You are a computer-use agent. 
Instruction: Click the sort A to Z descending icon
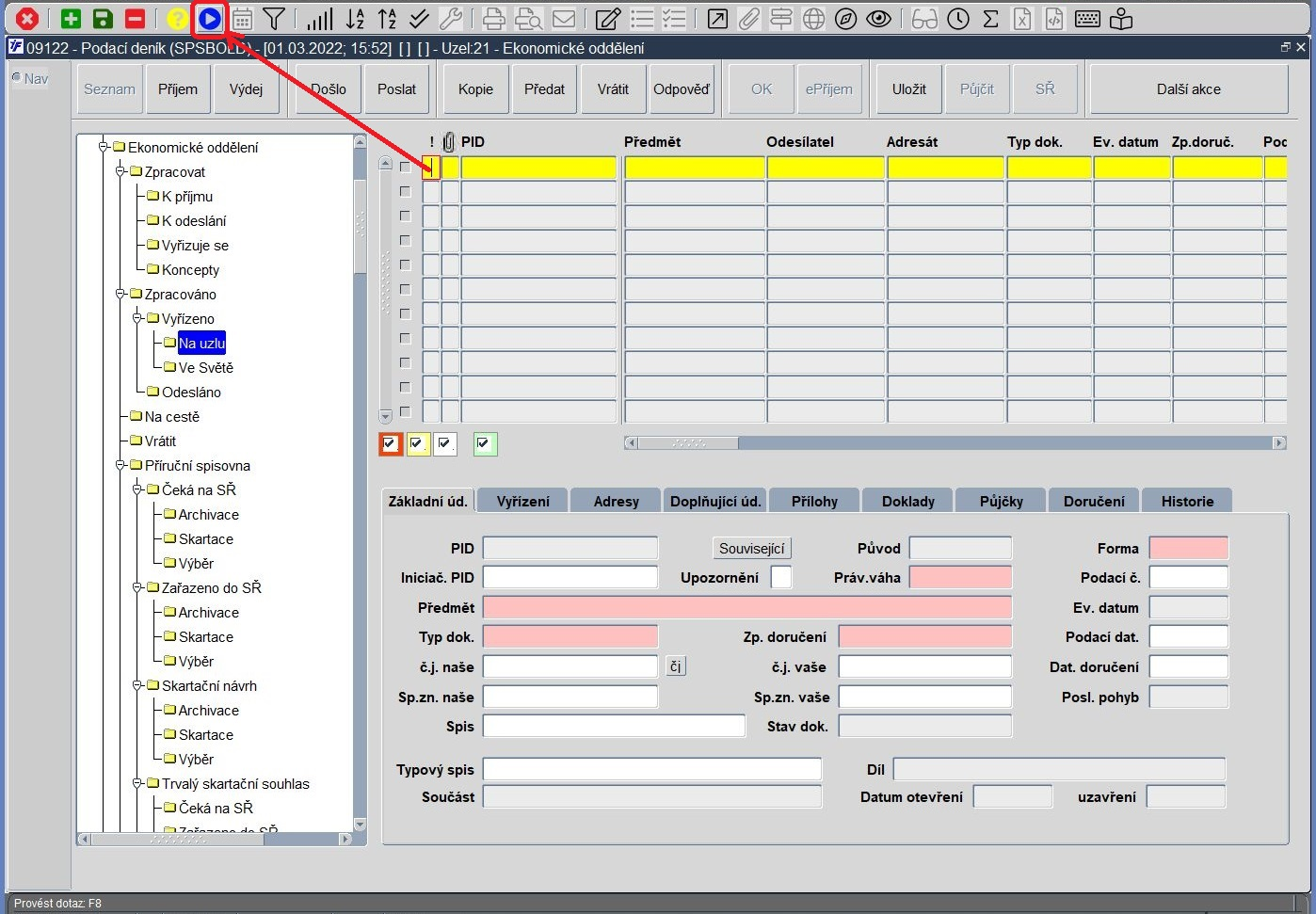pos(355,18)
